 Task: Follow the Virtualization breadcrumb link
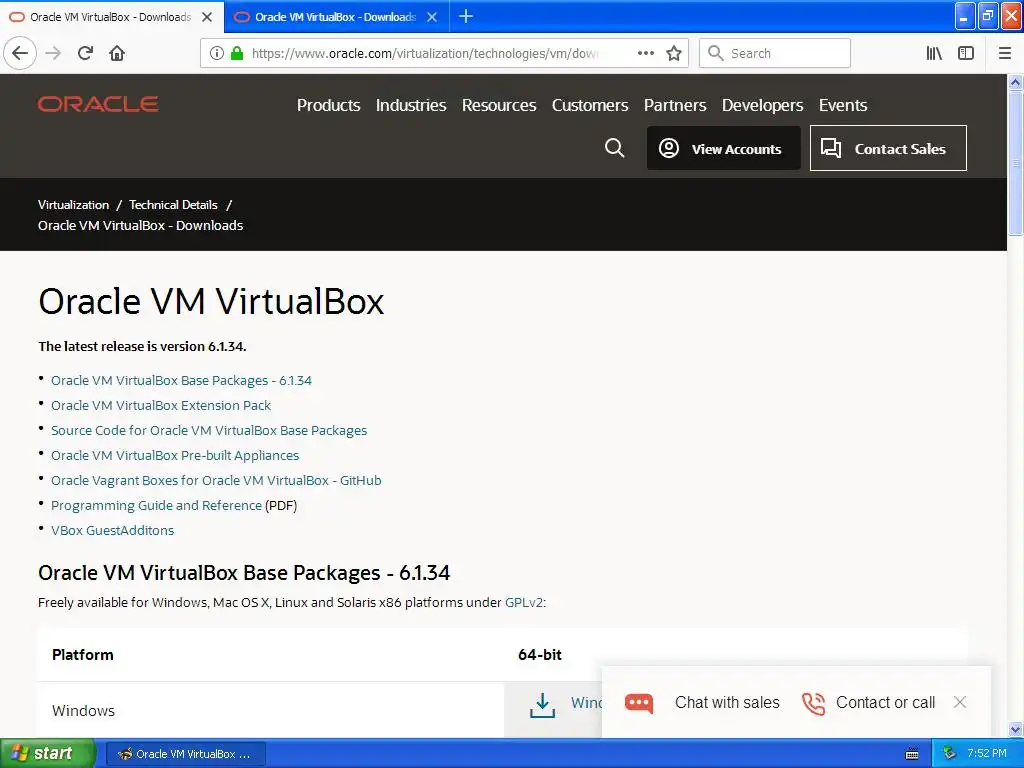(73, 204)
